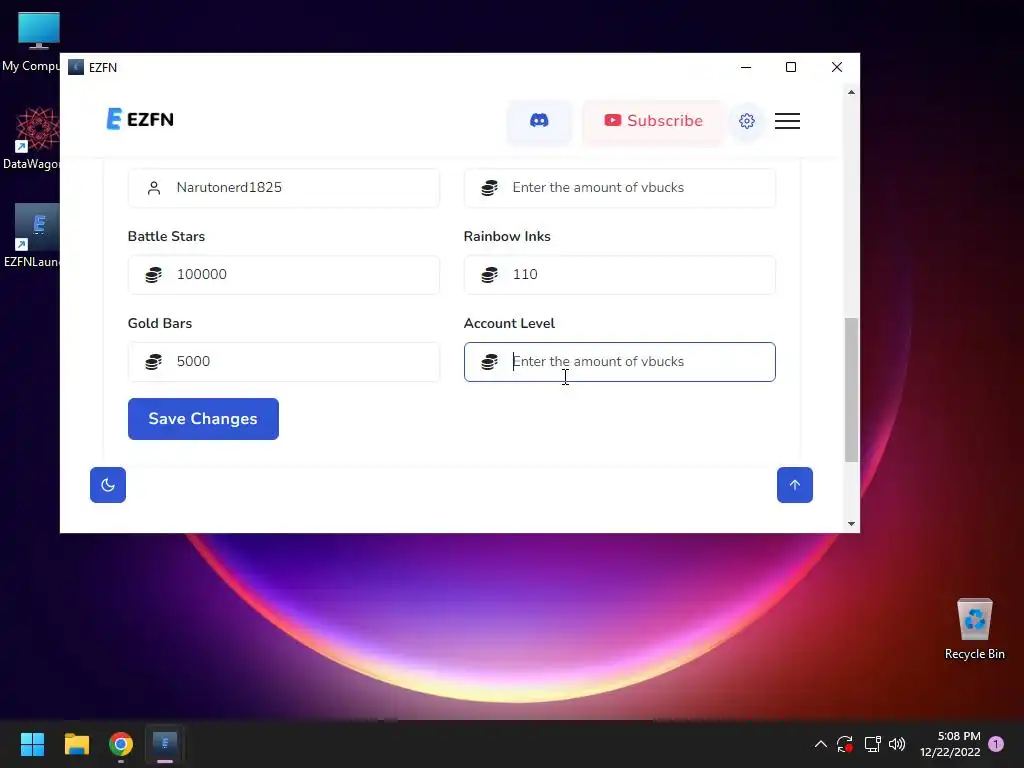The height and width of the screenshot is (768, 1024).
Task: Show hidden tray icons chevron
Action: pos(820,744)
